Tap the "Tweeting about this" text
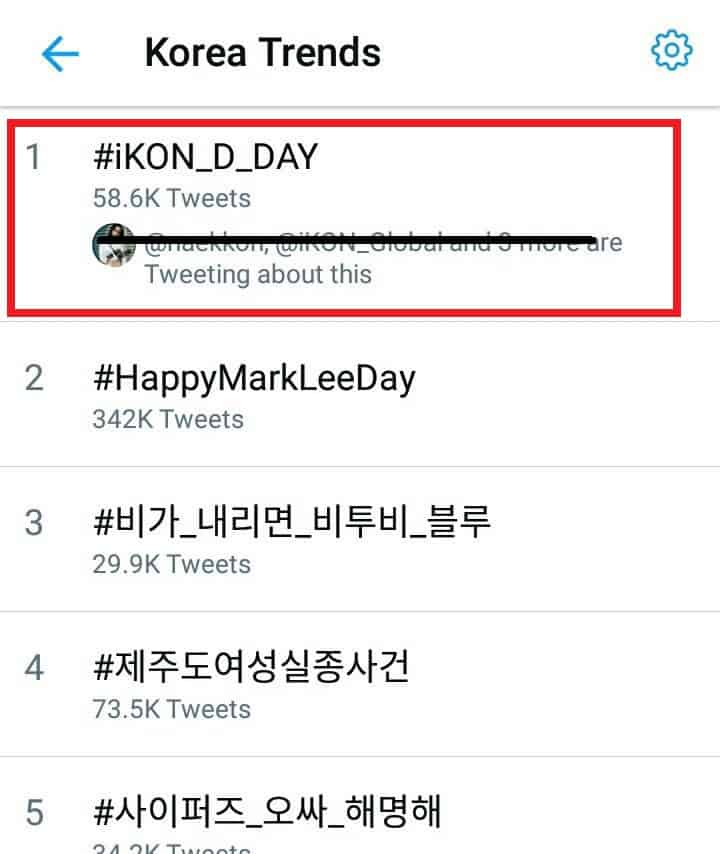This screenshot has height=854, width=720. tap(258, 274)
